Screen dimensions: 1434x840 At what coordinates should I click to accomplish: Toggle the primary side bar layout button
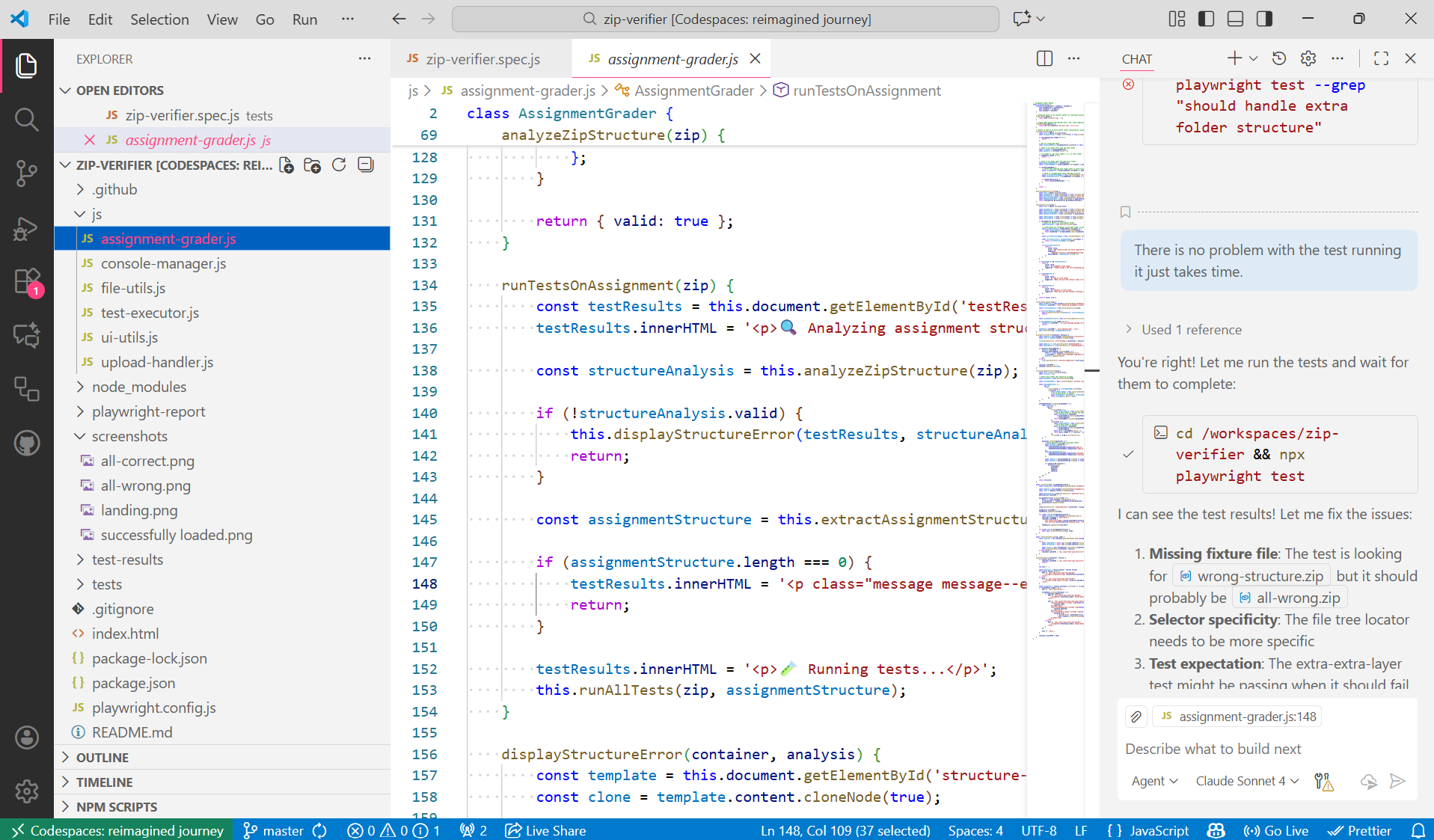point(1206,19)
